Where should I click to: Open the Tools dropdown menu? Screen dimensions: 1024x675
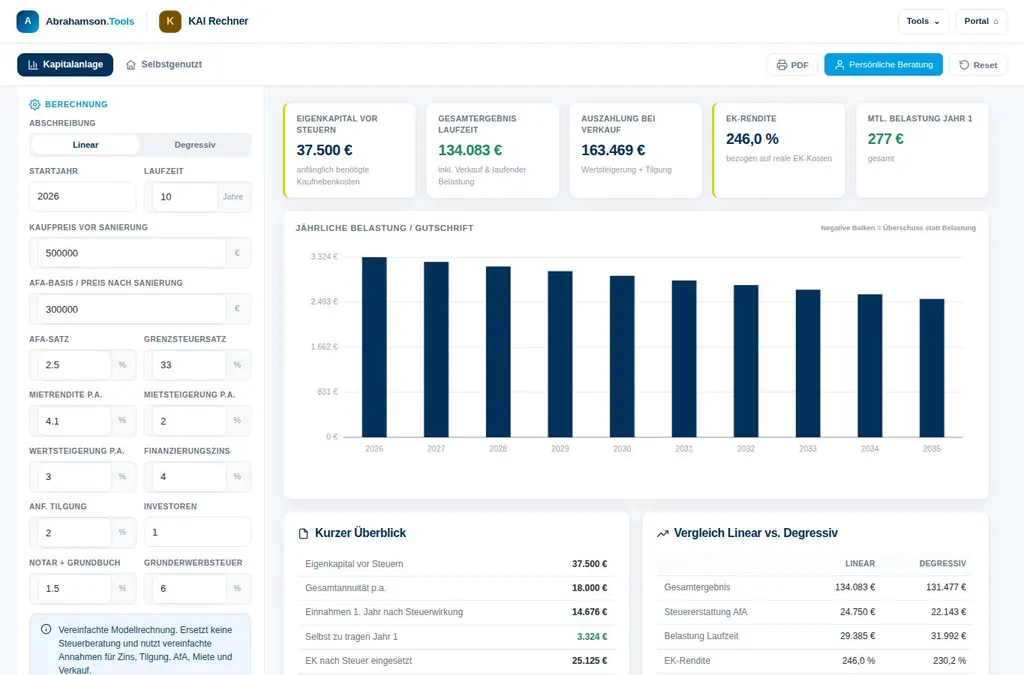click(923, 22)
